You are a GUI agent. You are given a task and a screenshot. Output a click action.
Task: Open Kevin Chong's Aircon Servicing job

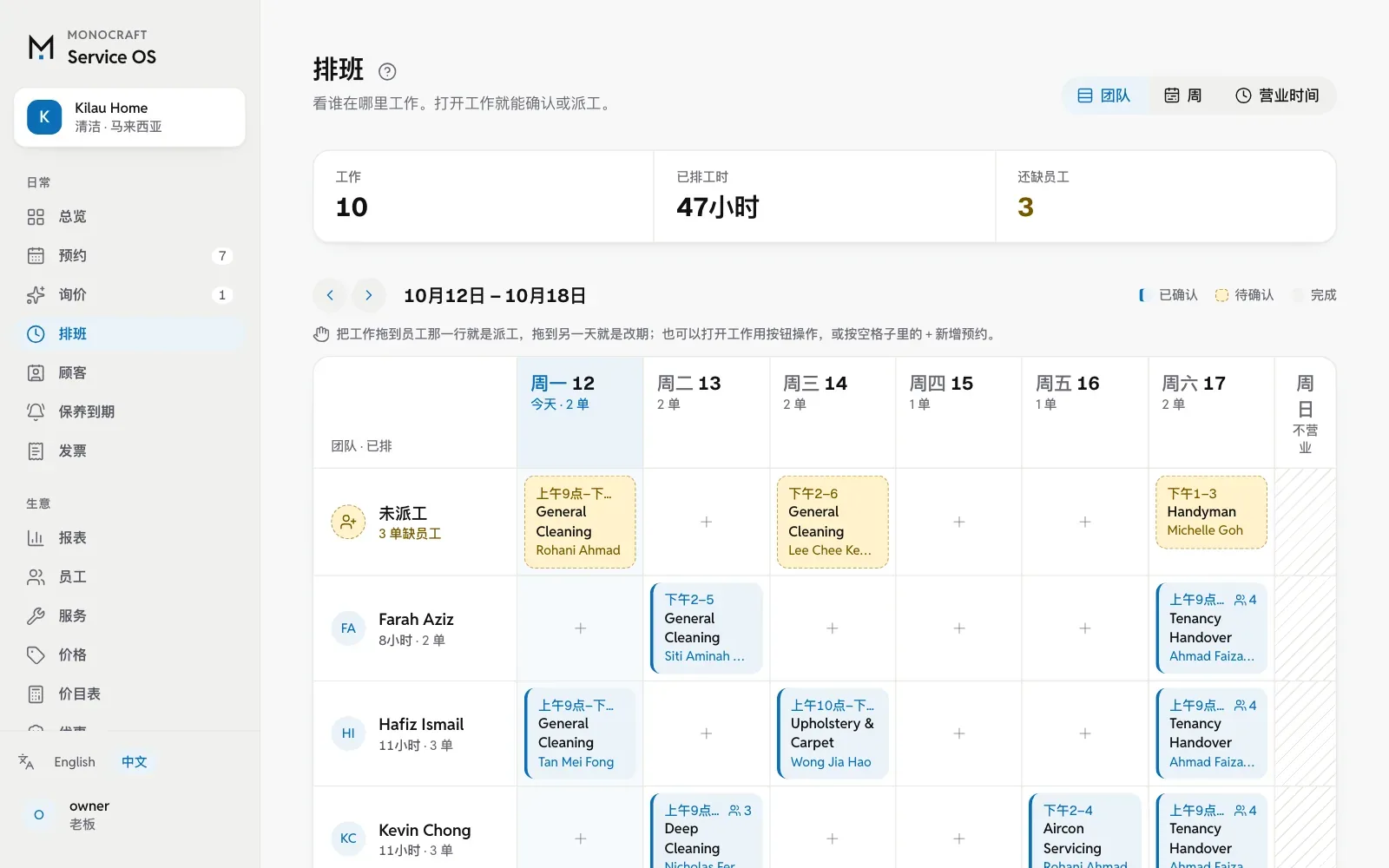pos(1085,832)
